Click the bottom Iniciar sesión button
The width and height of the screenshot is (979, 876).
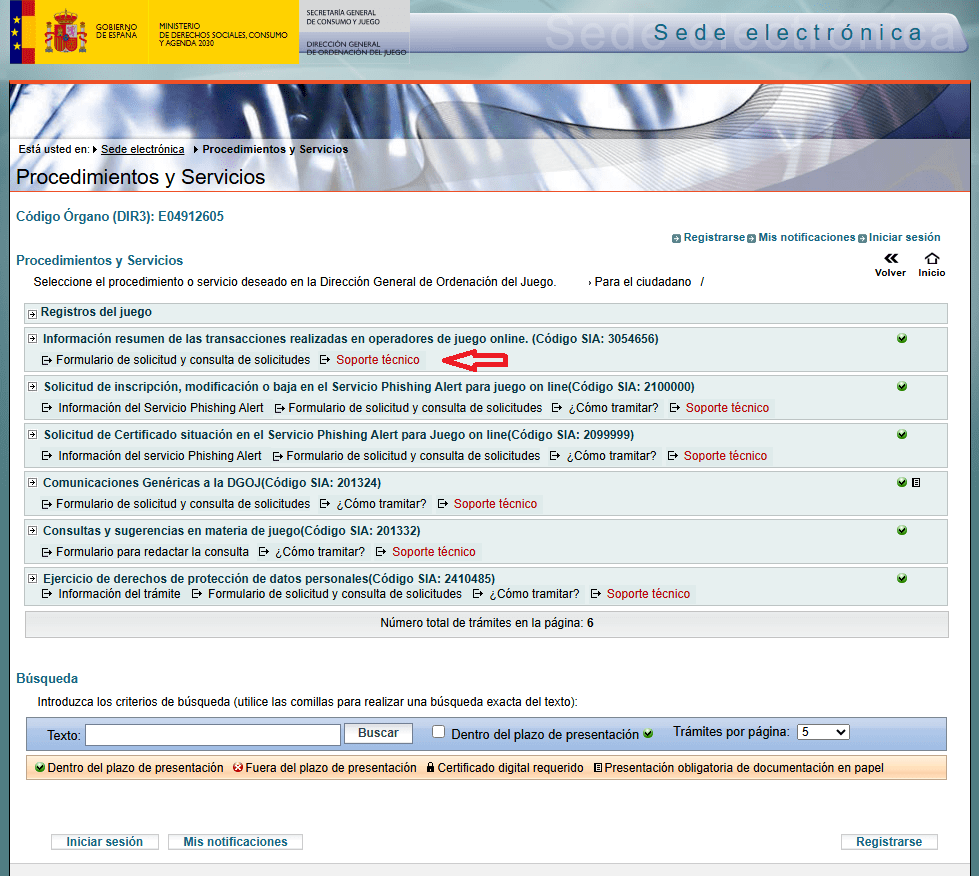104,842
